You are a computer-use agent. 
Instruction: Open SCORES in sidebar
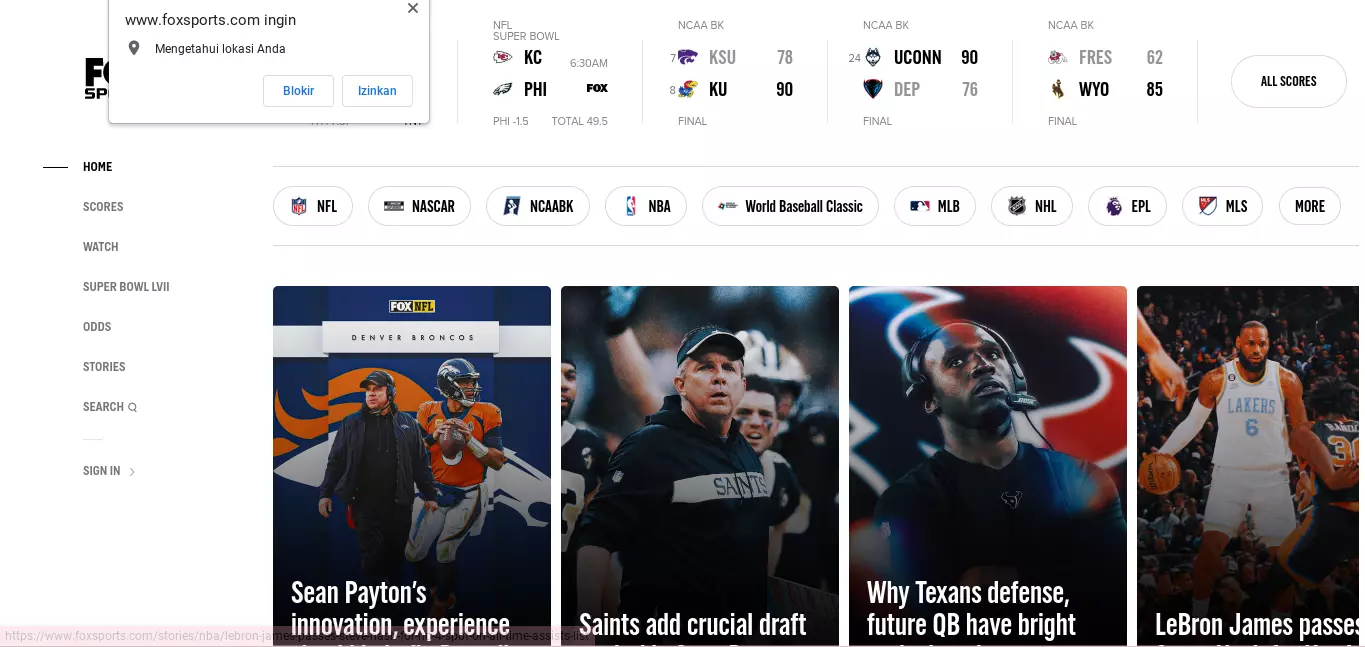point(103,207)
